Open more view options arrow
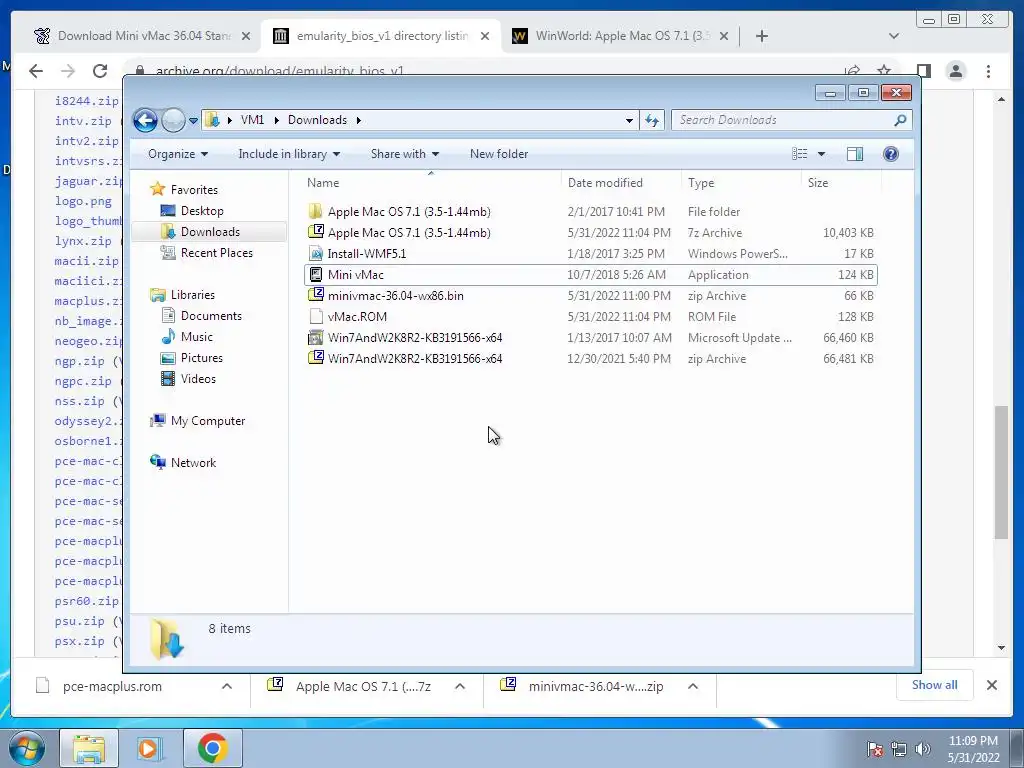 click(821, 154)
